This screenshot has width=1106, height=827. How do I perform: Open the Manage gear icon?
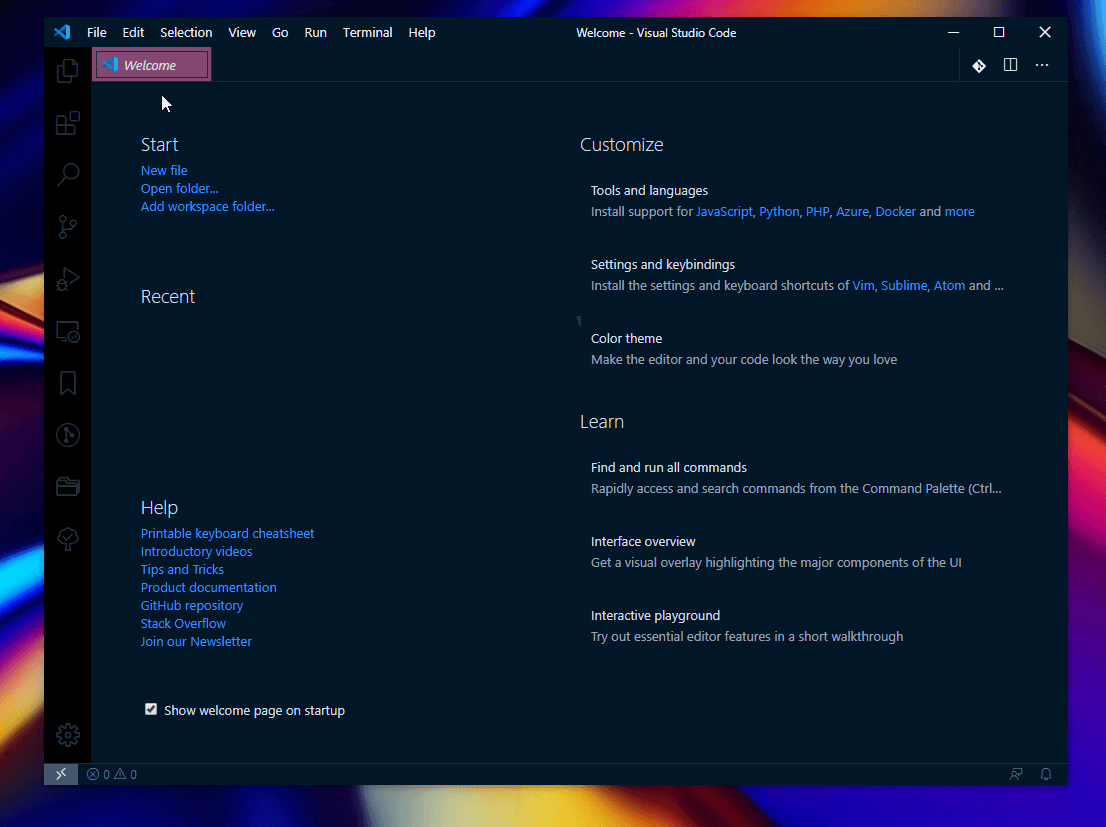click(x=68, y=735)
